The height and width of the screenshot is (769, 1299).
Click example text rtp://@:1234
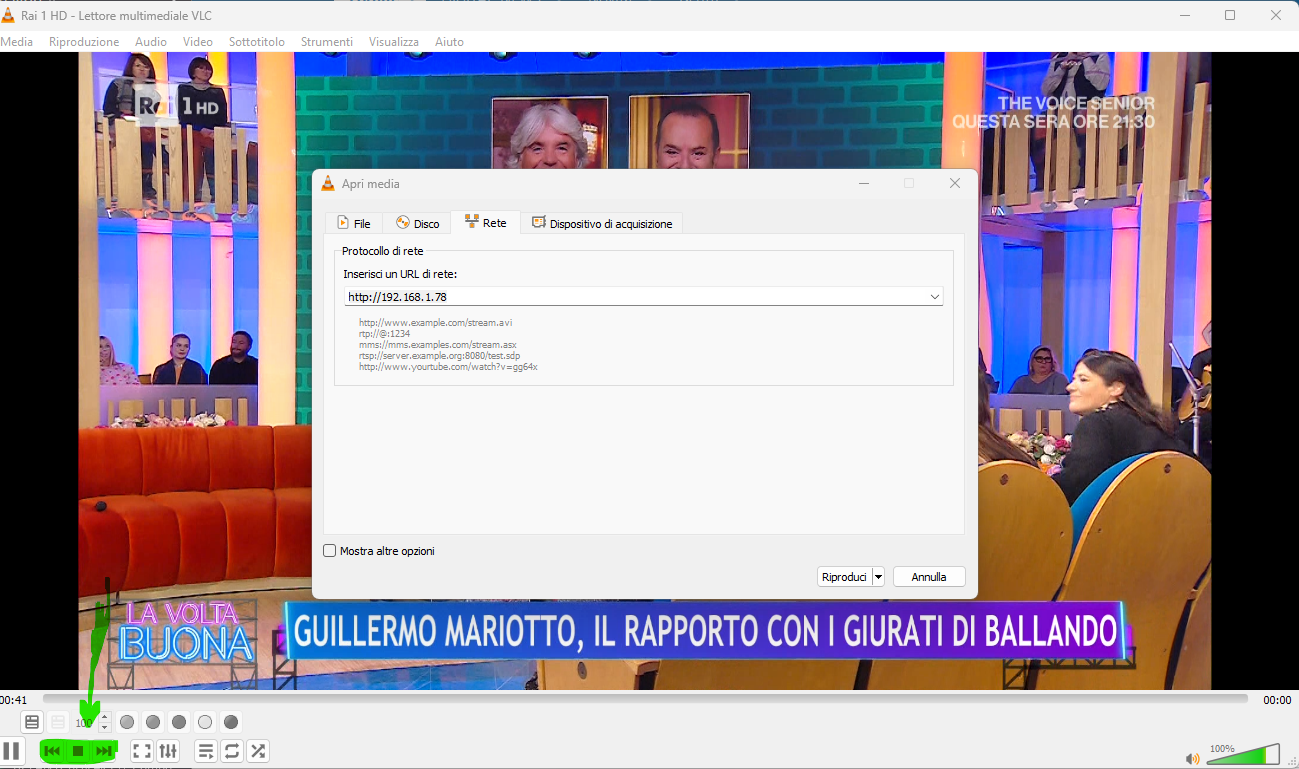point(384,334)
